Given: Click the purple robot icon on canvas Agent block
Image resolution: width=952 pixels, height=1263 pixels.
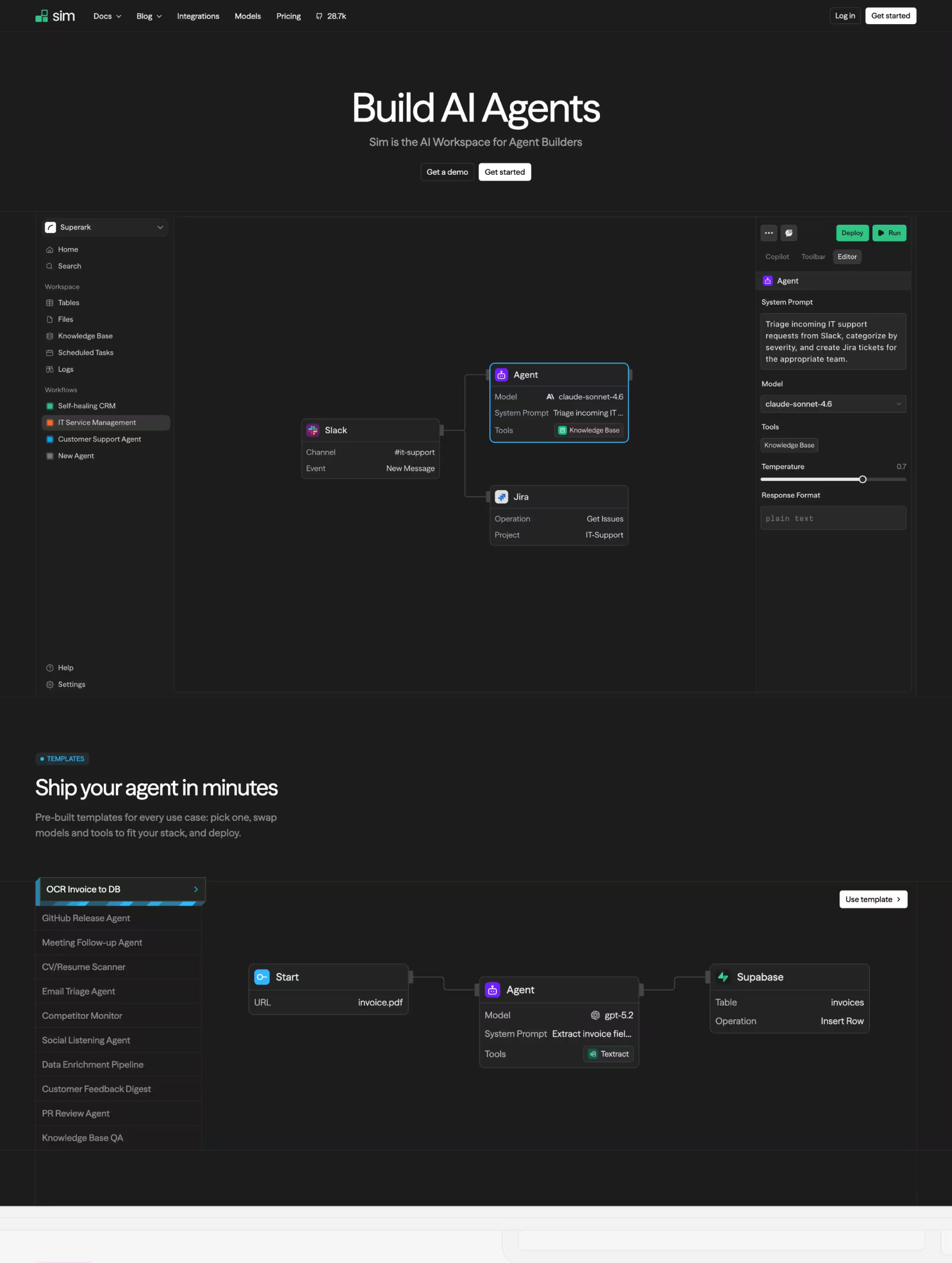Looking at the screenshot, I should pyautogui.click(x=502, y=375).
